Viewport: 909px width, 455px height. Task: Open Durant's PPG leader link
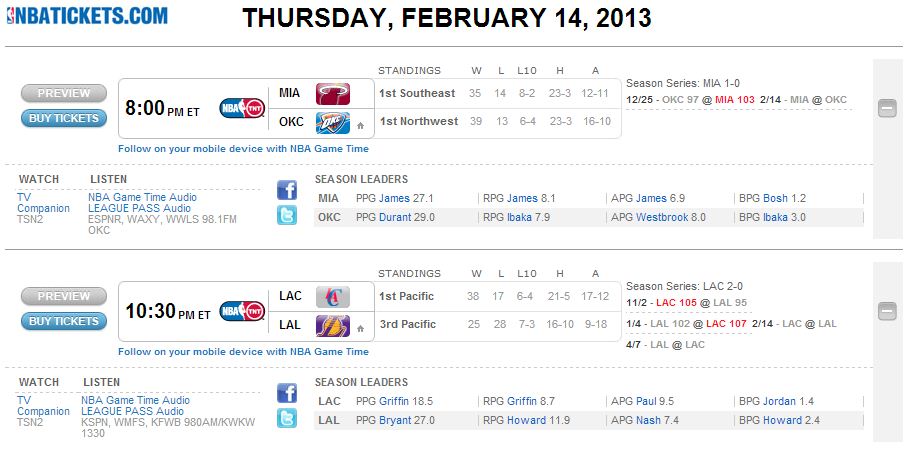[x=394, y=217]
